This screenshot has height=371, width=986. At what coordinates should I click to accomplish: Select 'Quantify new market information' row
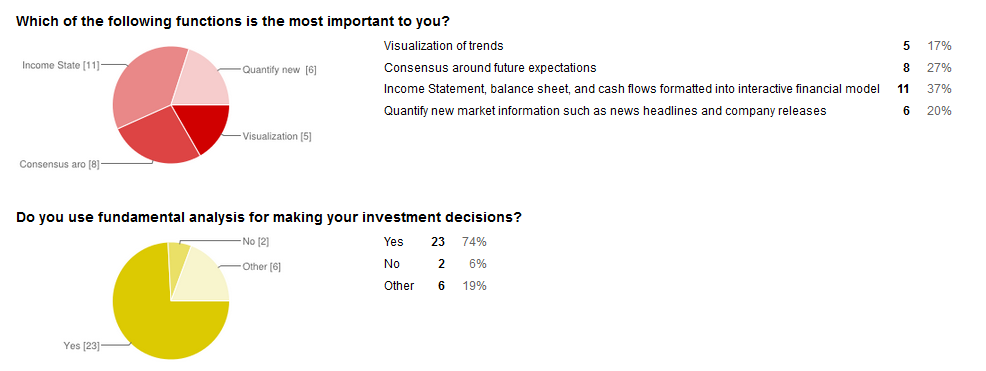click(x=667, y=111)
